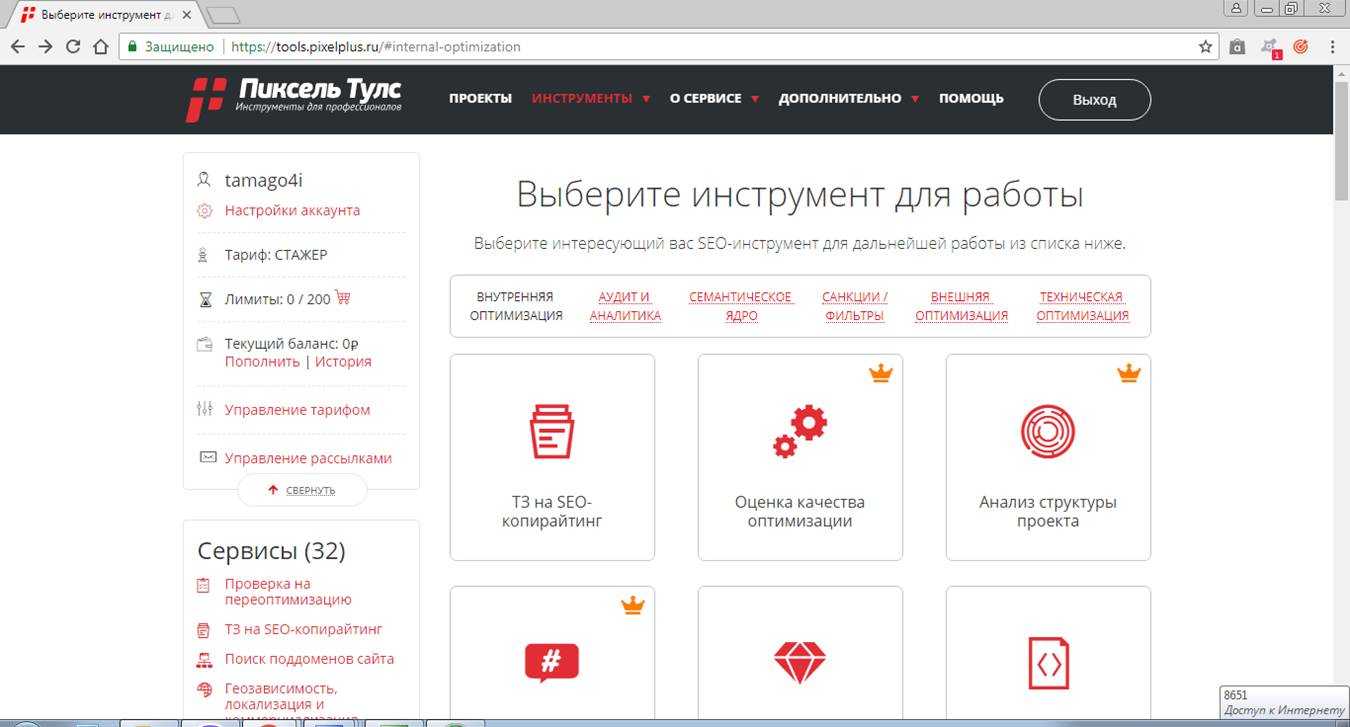Screen dimensions: 1350x727
Task: Click the code brackets document icon
Action: click(1047, 662)
